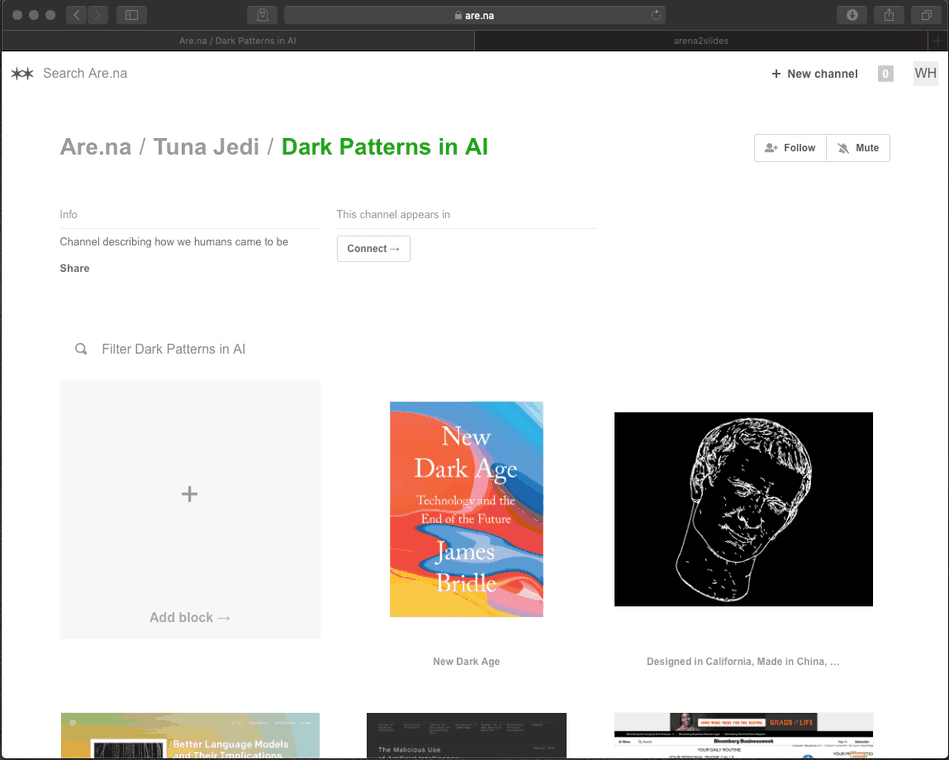Focus the Search Are.na field
The image size is (949, 760).
coord(85,73)
